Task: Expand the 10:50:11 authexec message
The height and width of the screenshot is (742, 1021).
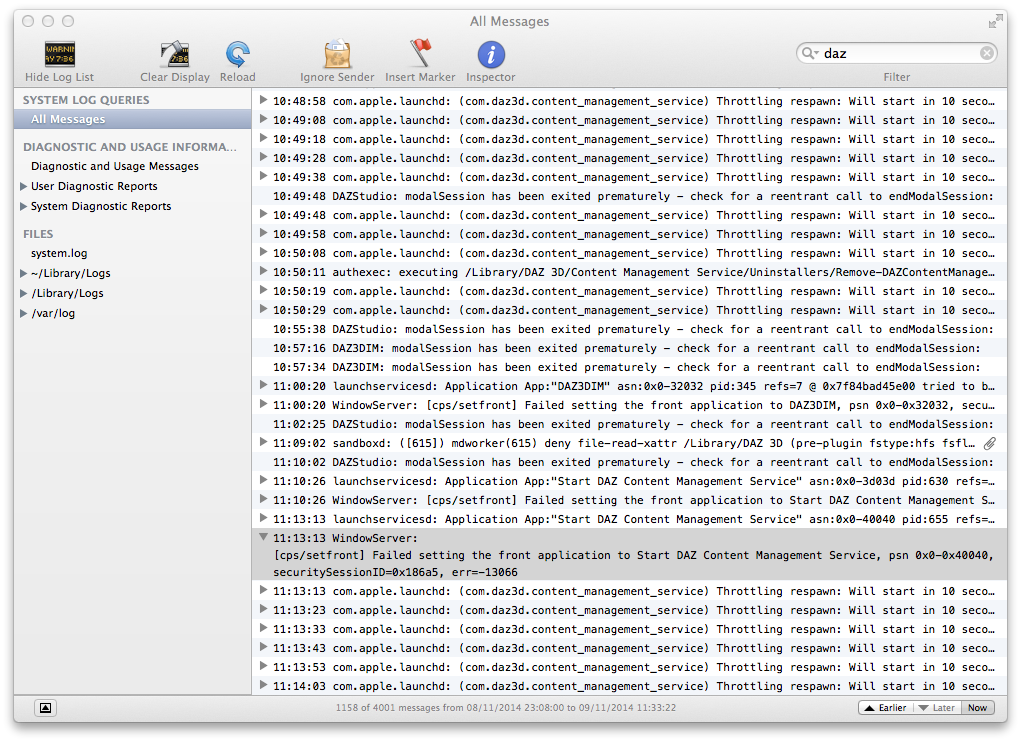Action: click(263, 271)
